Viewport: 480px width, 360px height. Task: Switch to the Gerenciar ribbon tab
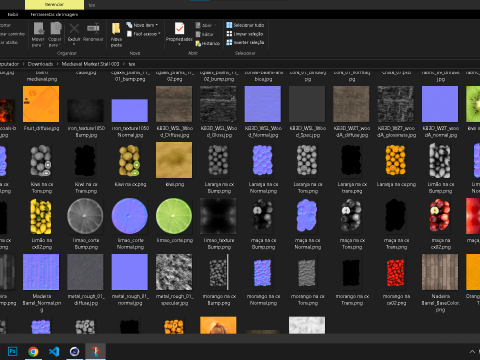pyautogui.click(x=54, y=5)
